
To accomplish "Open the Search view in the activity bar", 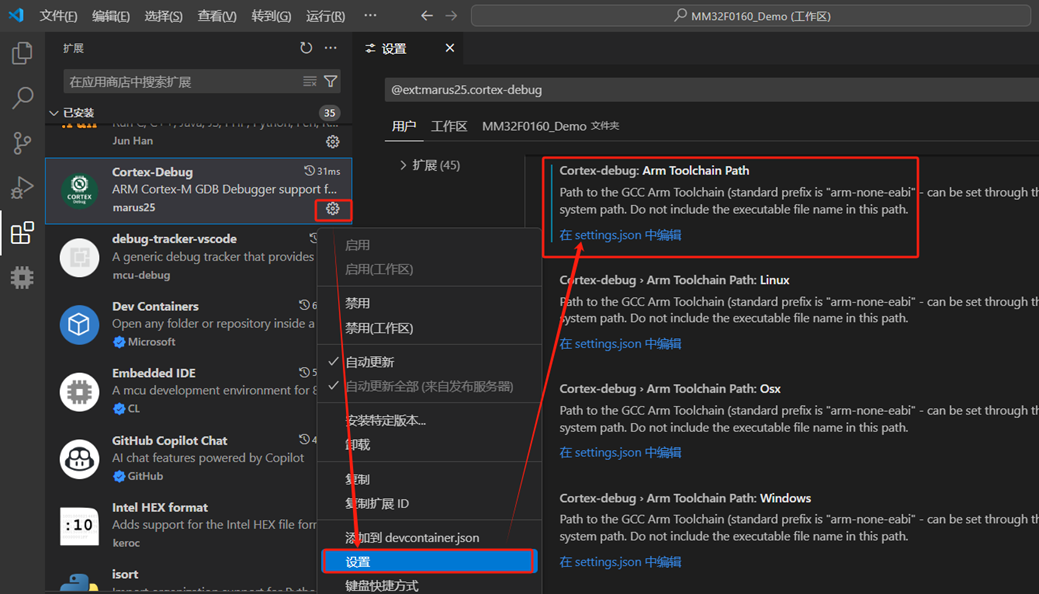I will [x=22, y=98].
